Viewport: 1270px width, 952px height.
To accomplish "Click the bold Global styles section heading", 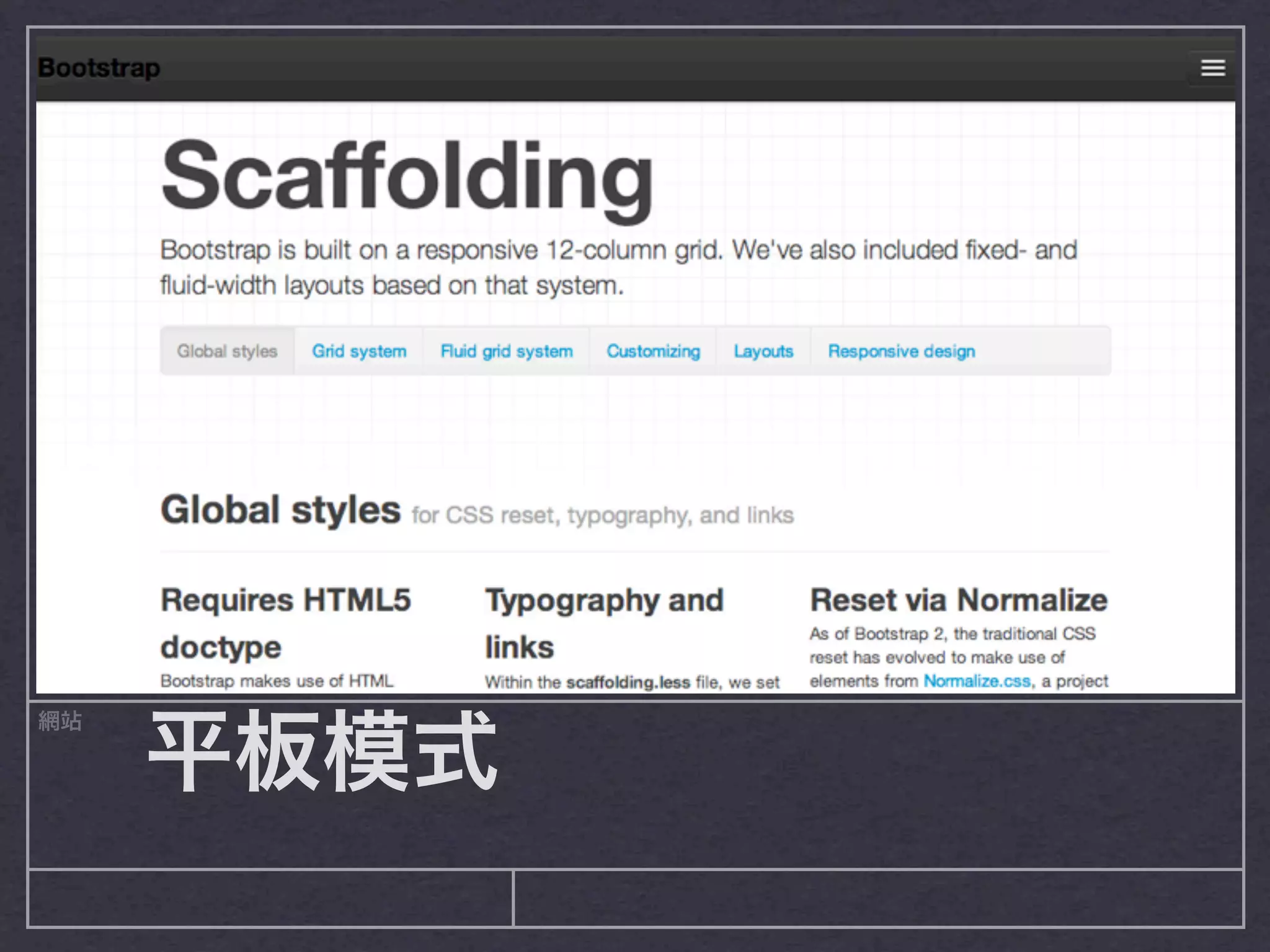I will tap(280, 509).
